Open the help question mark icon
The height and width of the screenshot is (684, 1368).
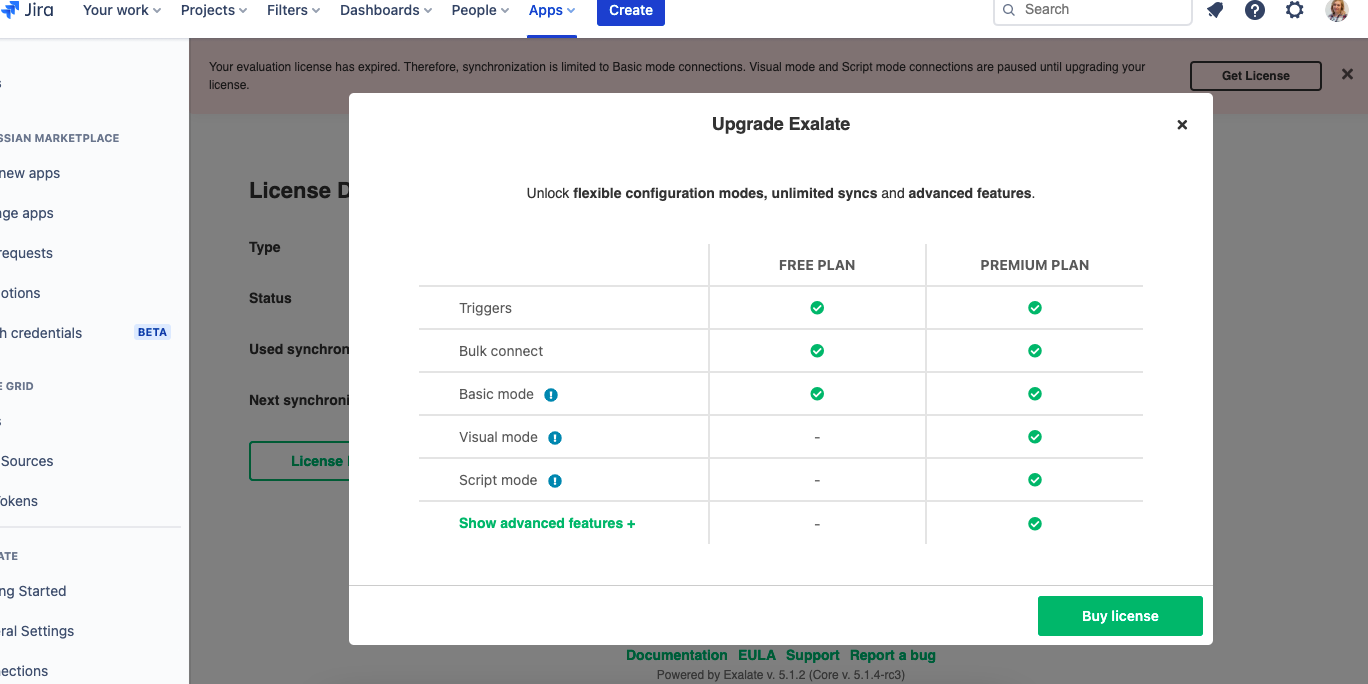point(1255,10)
